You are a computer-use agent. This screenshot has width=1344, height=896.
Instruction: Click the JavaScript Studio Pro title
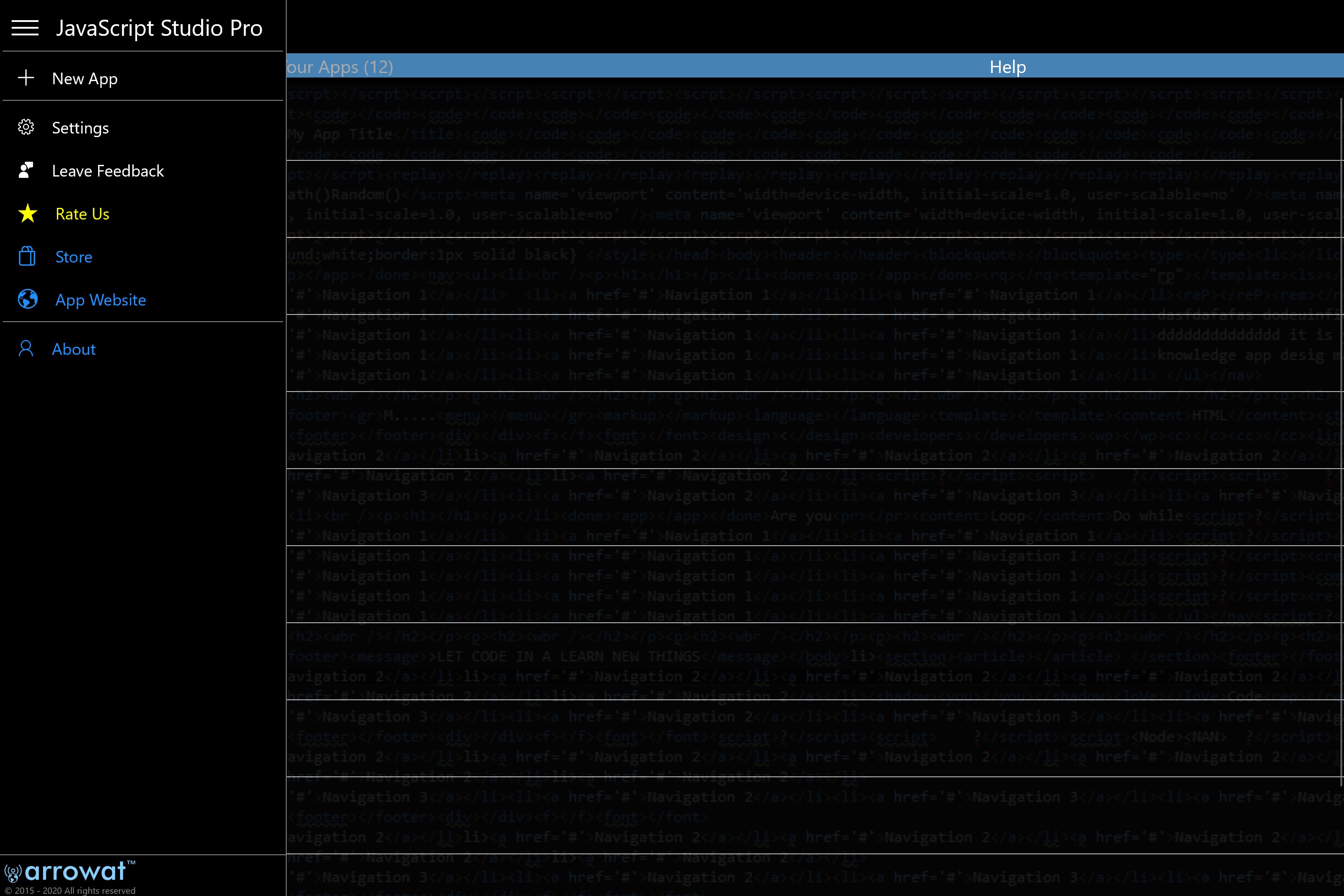click(x=159, y=28)
